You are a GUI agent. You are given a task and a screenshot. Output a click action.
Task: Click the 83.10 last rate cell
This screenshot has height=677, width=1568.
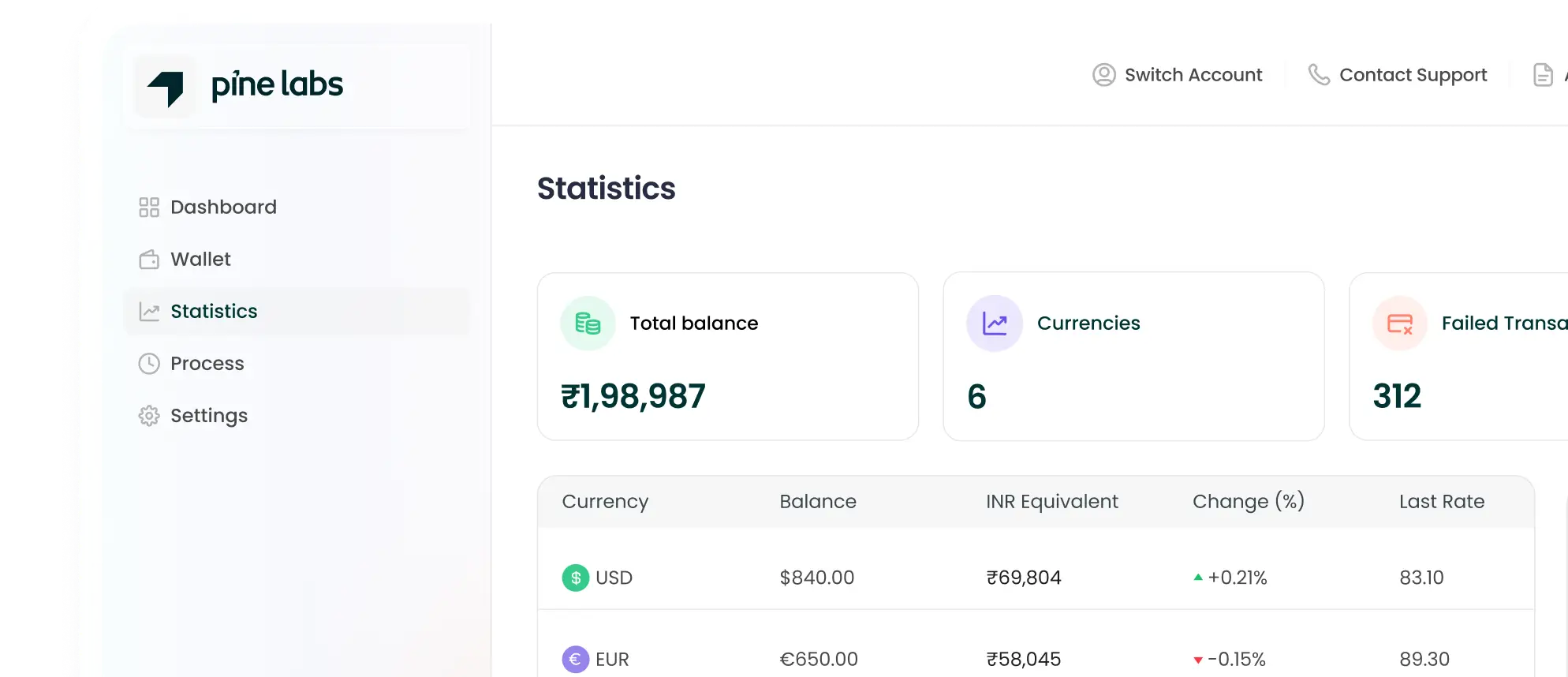1421,578
